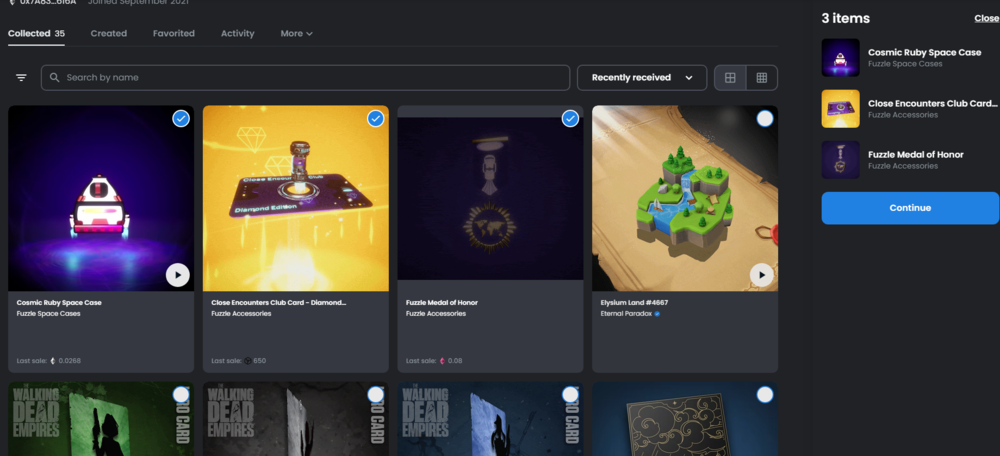Open the Activity tab

point(237,33)
